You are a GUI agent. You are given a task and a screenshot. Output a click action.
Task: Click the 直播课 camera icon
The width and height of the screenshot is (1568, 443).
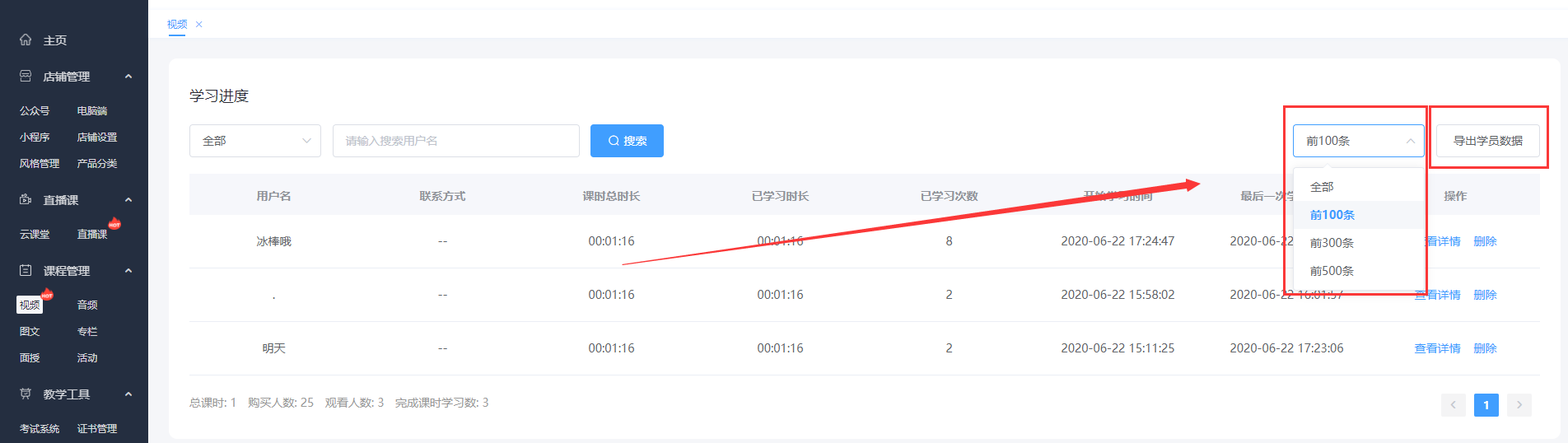click(x=26, y=199)
